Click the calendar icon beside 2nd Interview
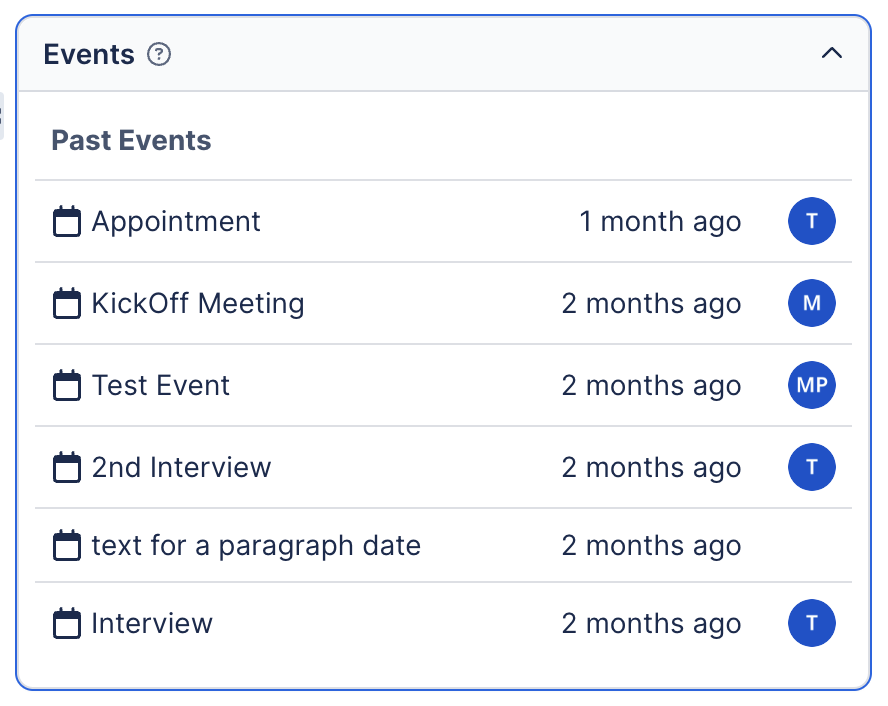888x706 pixels. click(66, 468)
